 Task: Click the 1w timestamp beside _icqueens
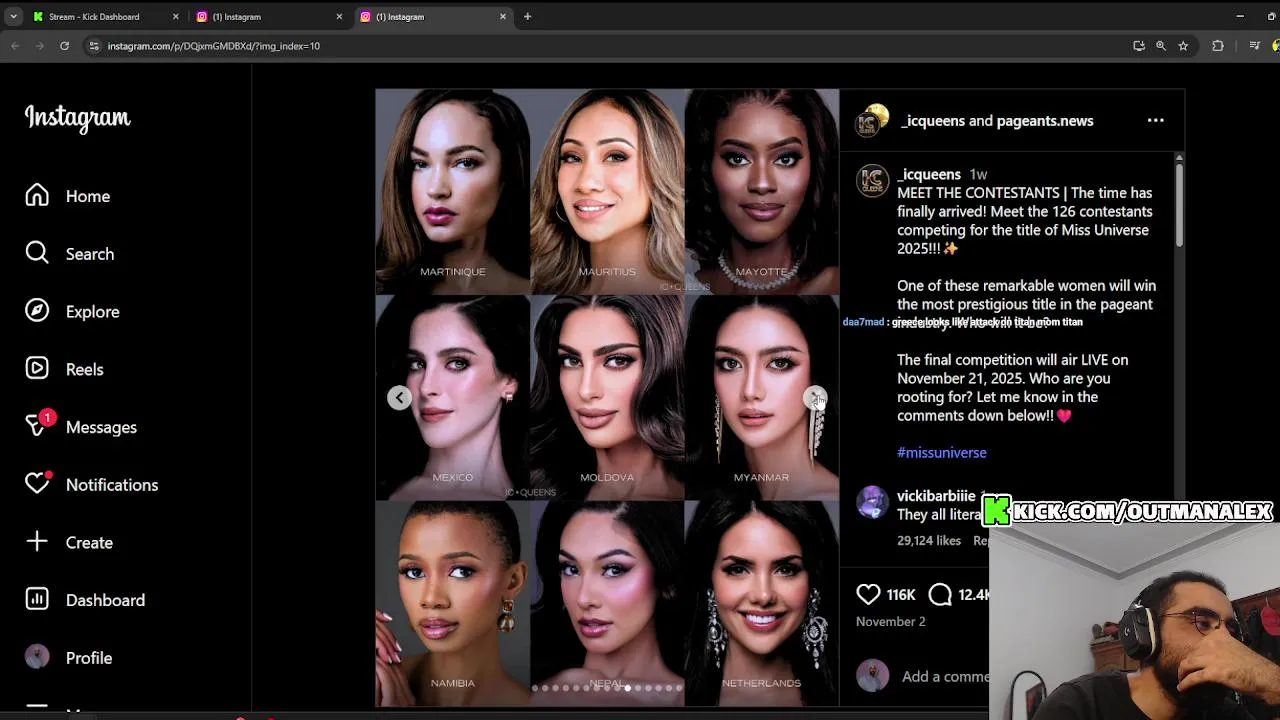[x=979, y=174]
